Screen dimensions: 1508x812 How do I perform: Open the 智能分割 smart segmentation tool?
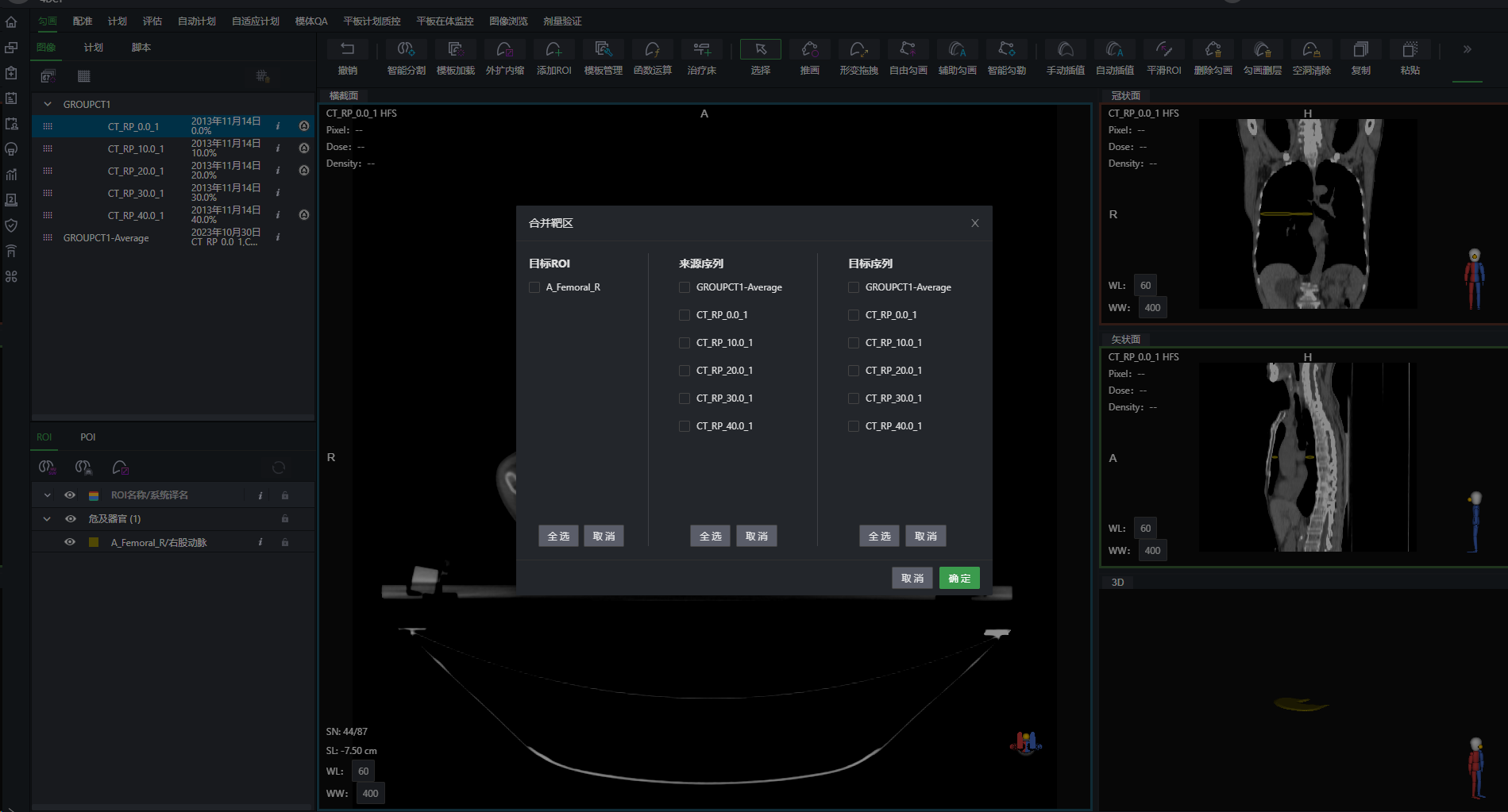(x=407, y=50)
